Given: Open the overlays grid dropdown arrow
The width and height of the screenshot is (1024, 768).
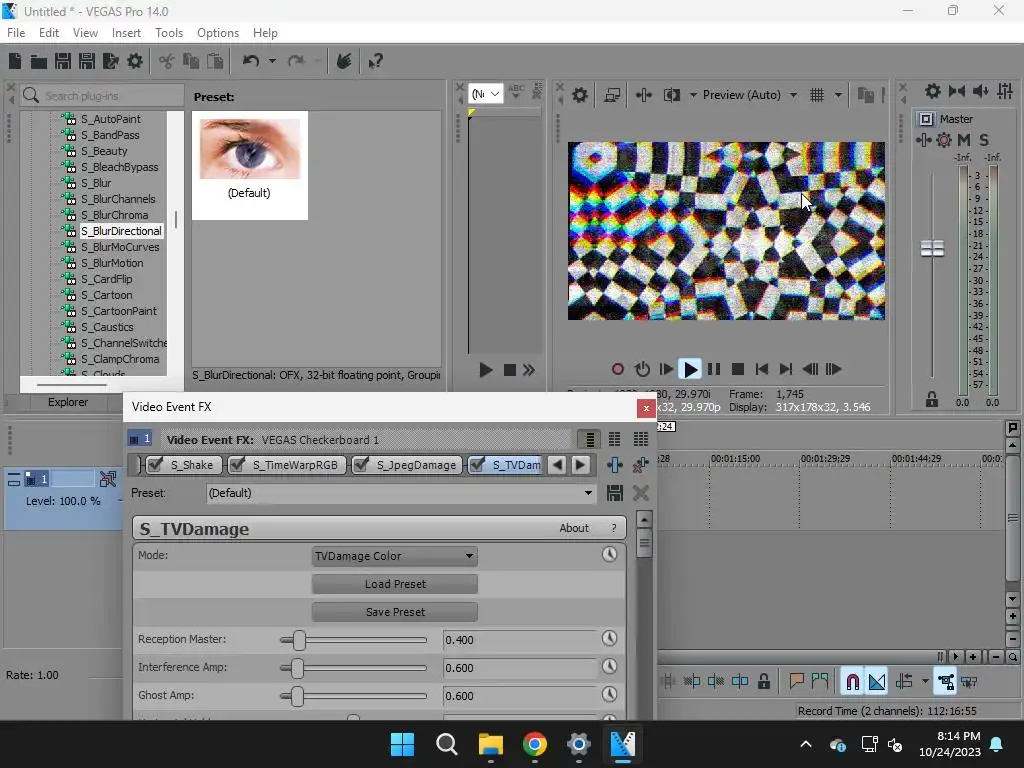Looking at the screenshot, I should click(x=839, y=95).
